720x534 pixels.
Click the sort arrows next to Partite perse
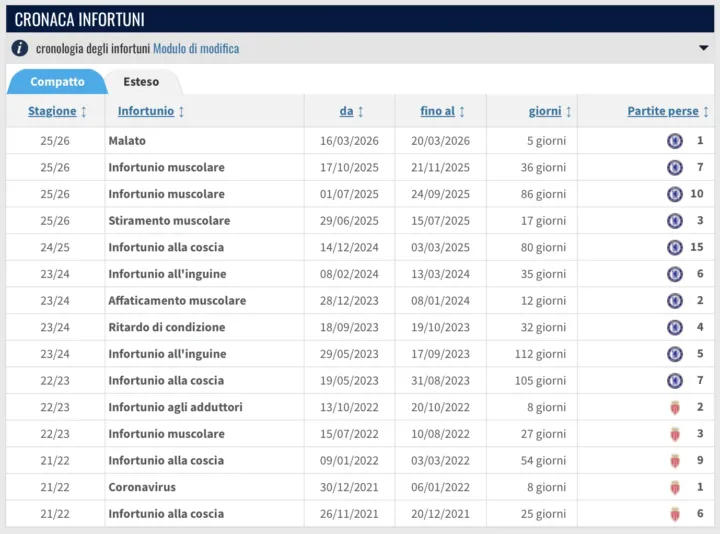706,112
